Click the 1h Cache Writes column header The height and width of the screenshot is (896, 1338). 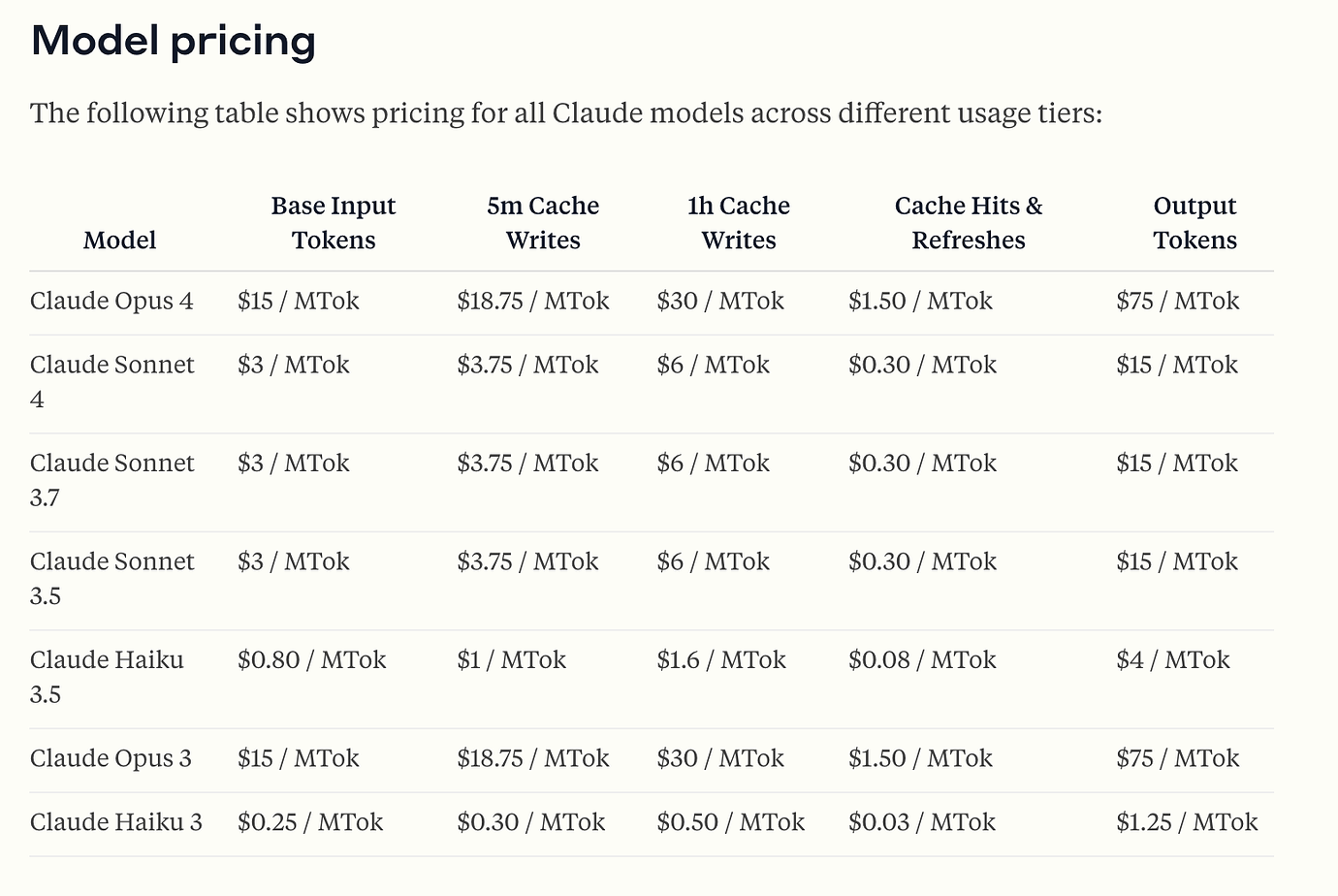tap(739, 223)
